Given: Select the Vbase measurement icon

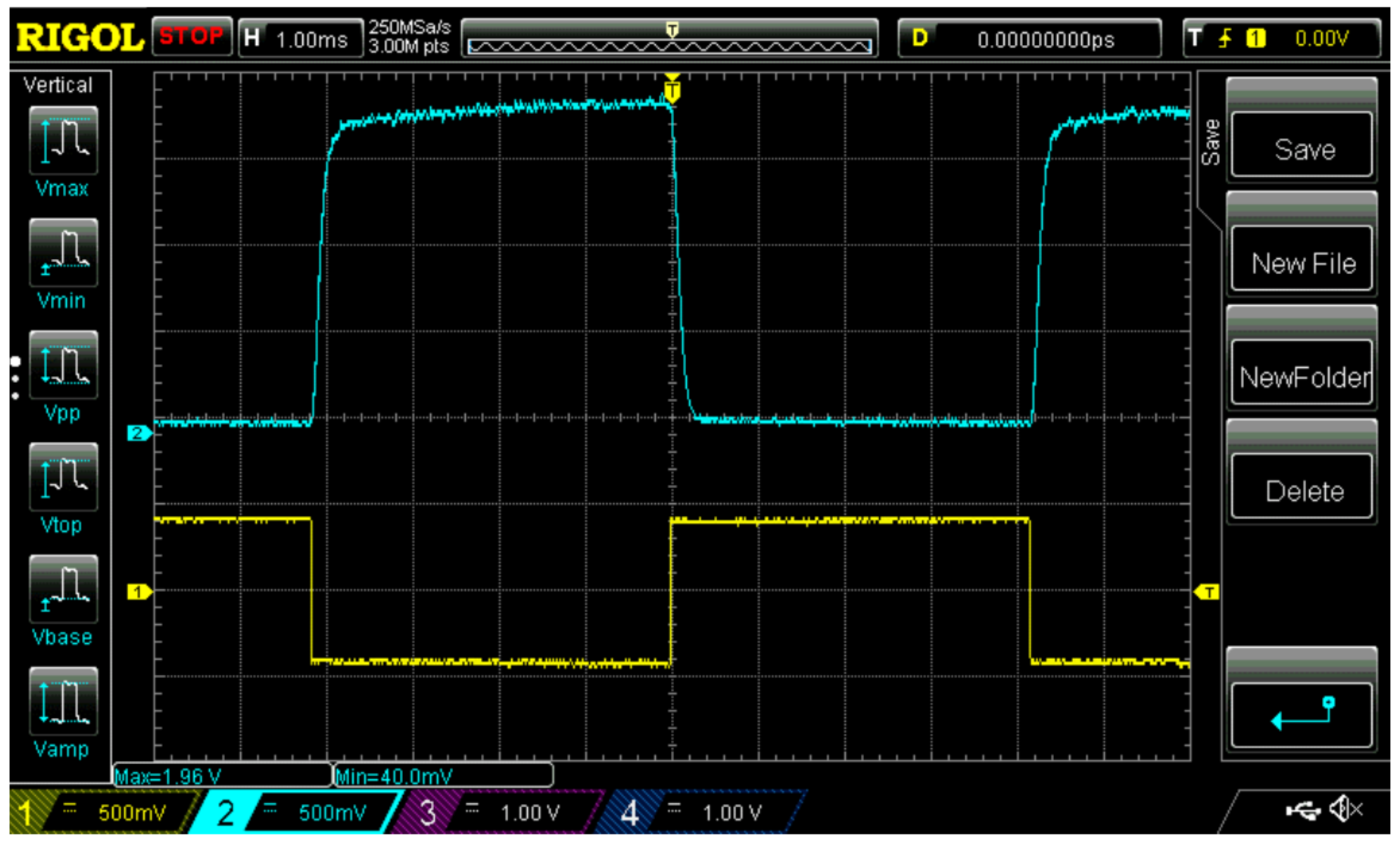Looking at the screenshot, I should coord(63,590).
